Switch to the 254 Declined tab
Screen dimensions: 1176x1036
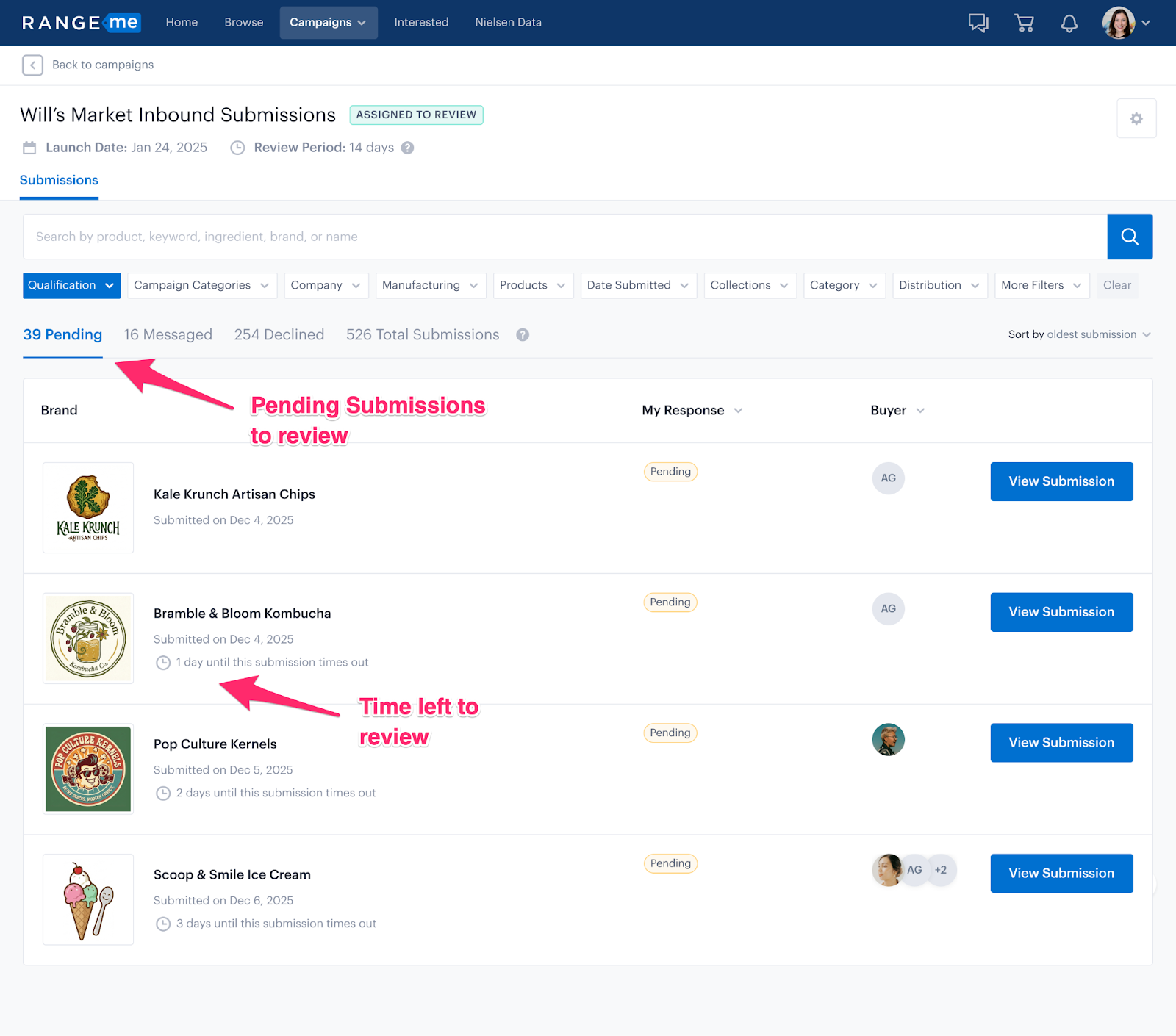click(279, 335)
